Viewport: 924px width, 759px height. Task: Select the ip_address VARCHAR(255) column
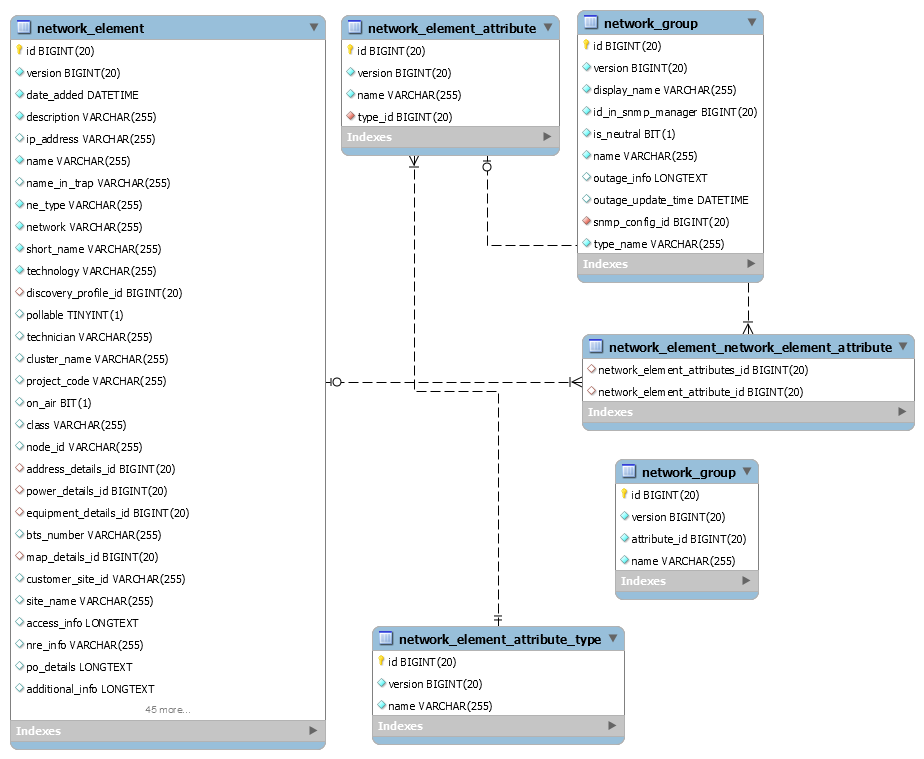(x=91, y=139)
